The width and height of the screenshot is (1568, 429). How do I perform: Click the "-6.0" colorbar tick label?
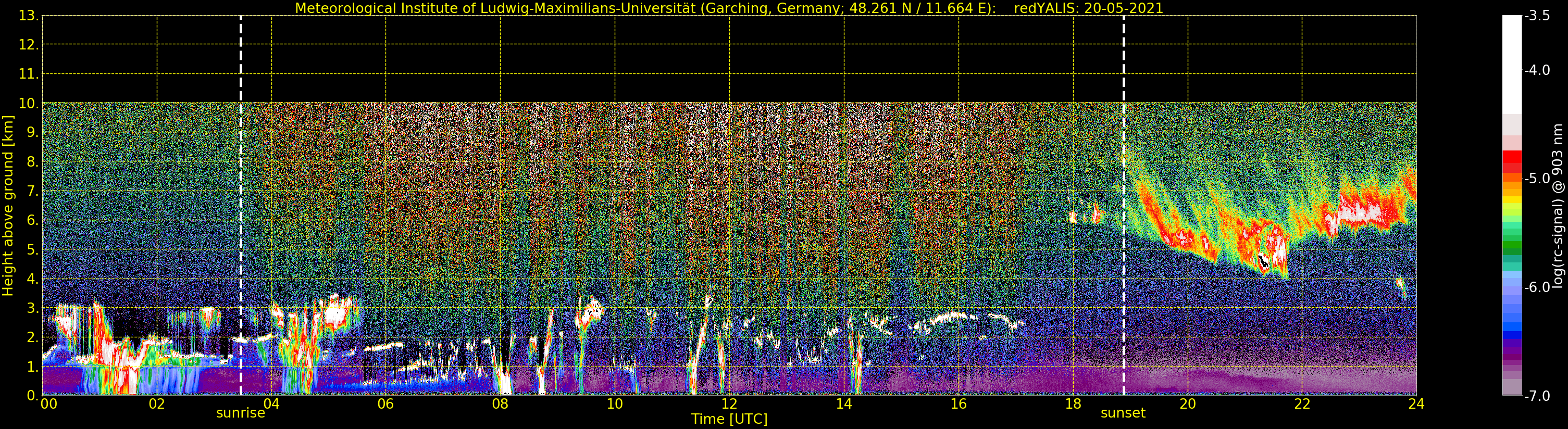(x=1537, y=287)
